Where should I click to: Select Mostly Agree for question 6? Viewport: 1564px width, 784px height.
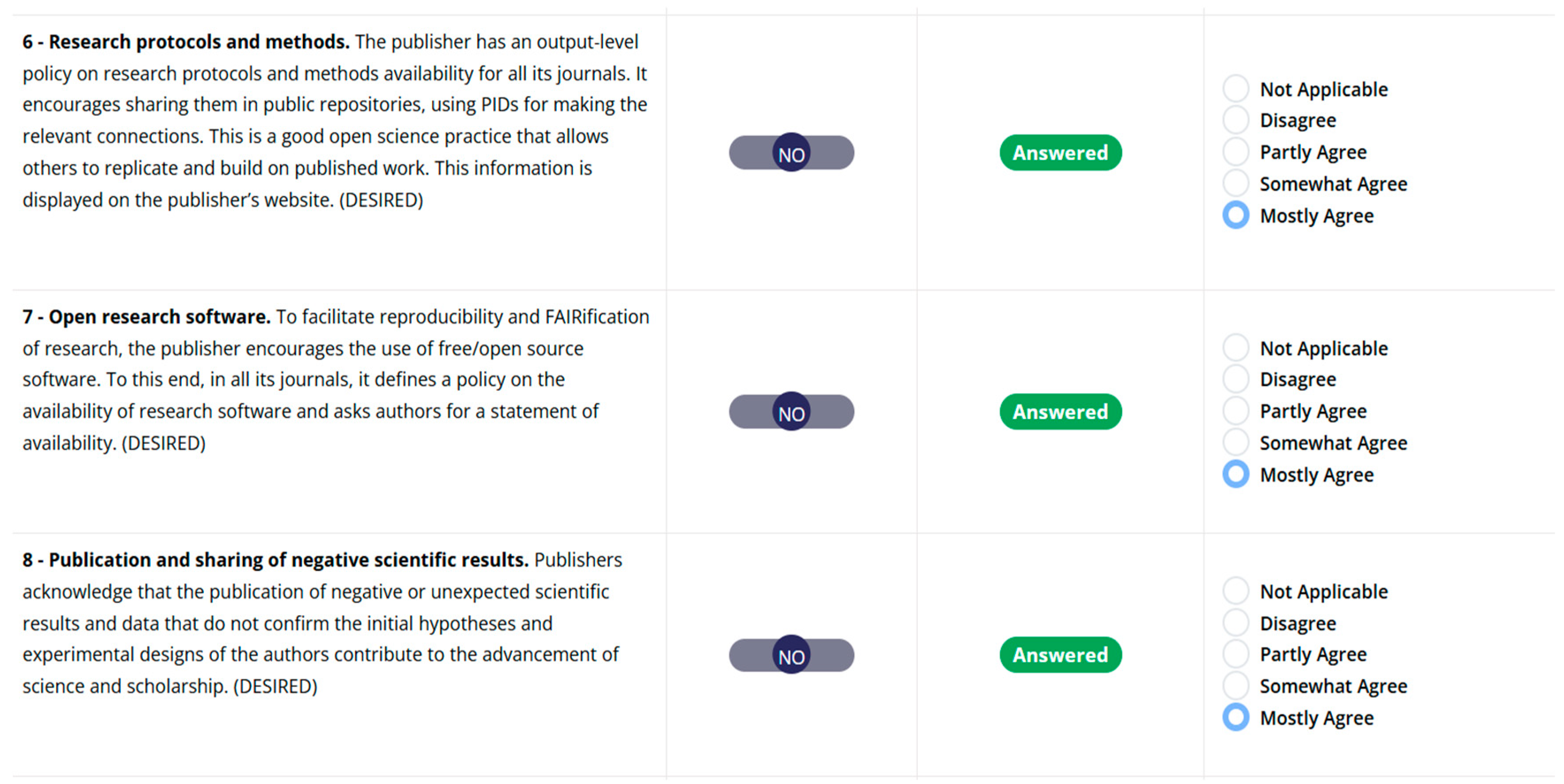(1235, 215)
